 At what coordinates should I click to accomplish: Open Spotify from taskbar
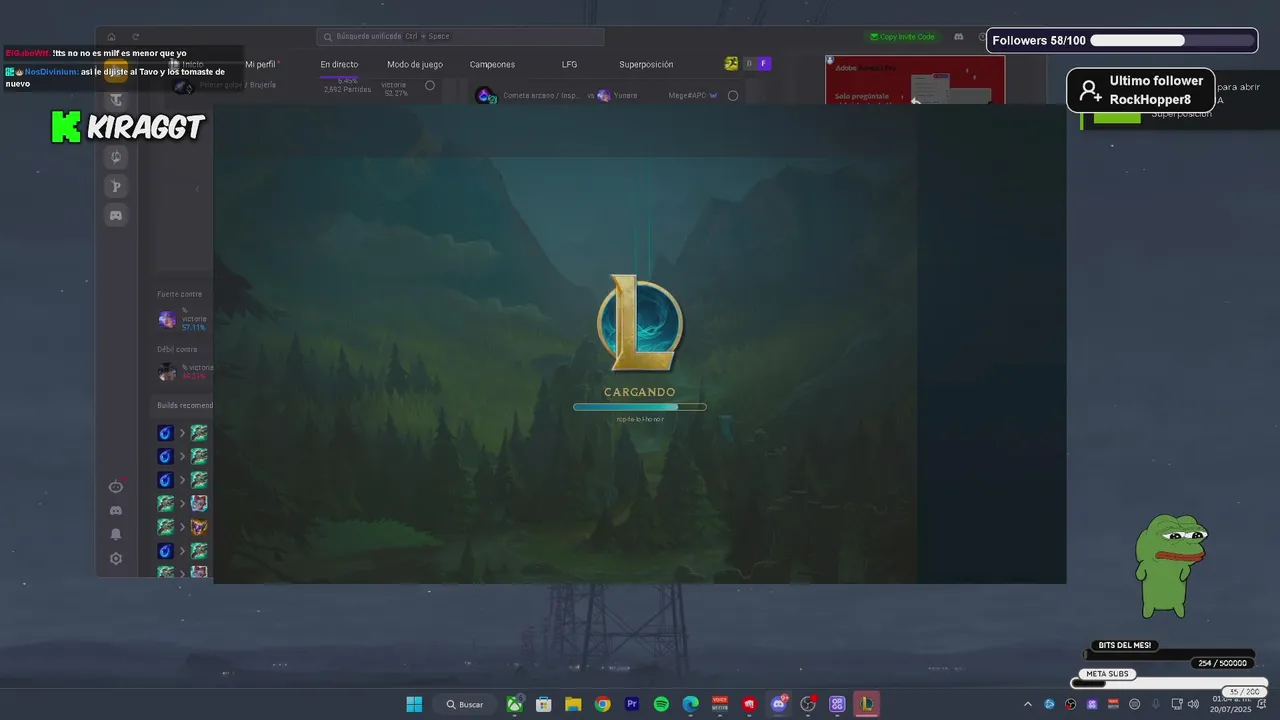[x=661, y=704]
